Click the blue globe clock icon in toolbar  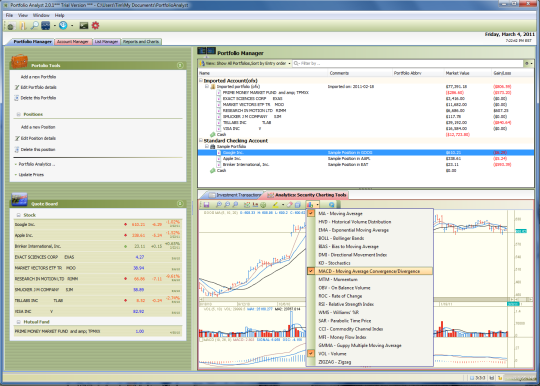click(x=63, y=25)
